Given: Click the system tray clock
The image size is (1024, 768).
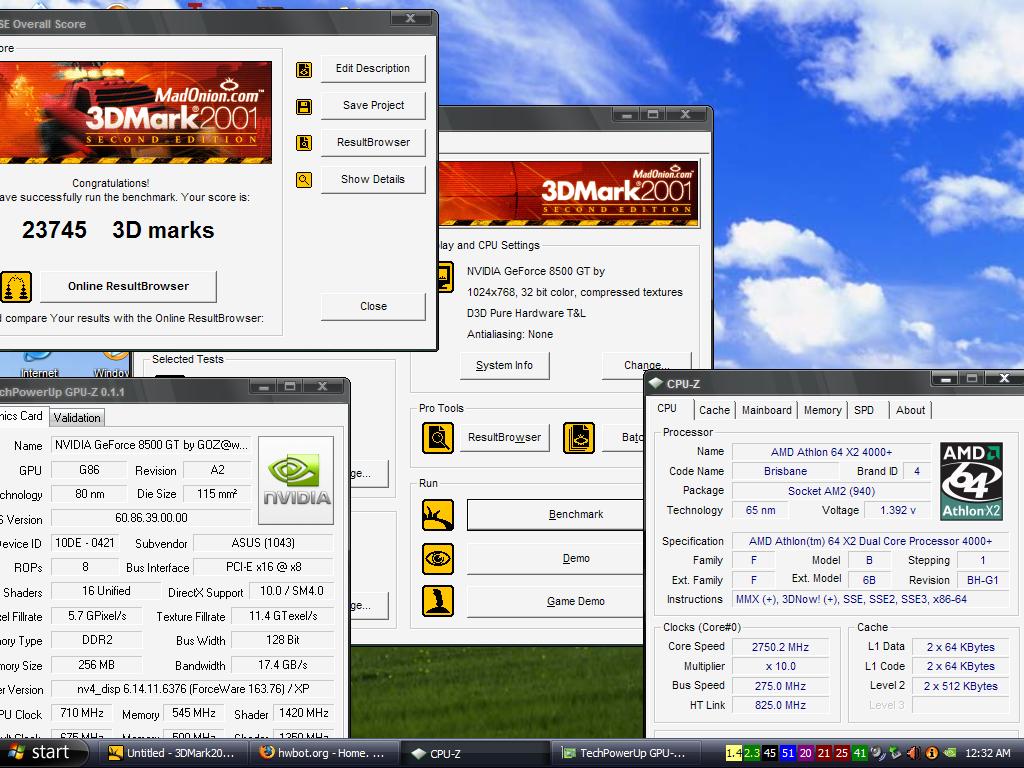Looking at the screenshot, I should [x=987, y=753].
